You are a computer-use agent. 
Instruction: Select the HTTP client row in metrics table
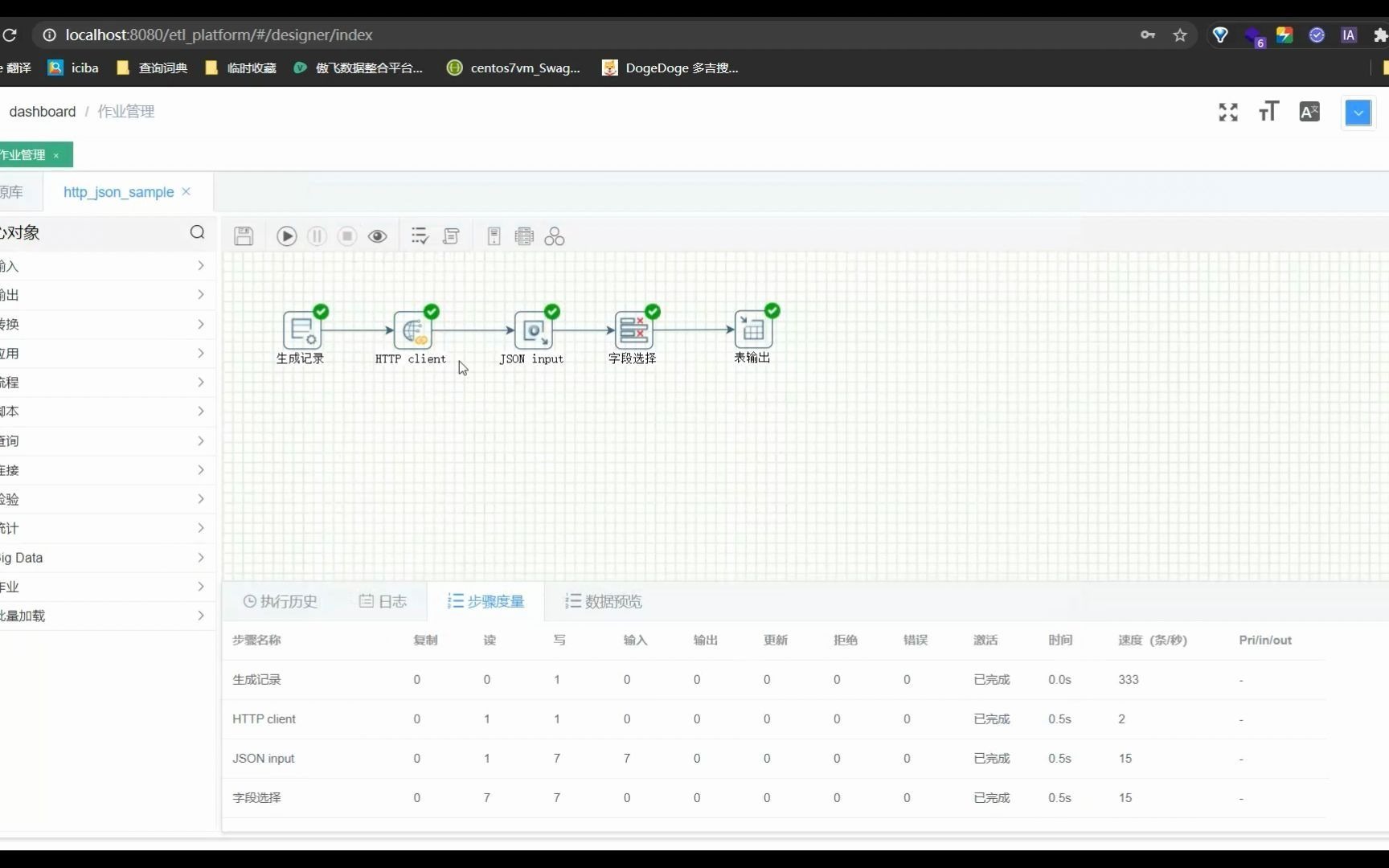[773, 719]
